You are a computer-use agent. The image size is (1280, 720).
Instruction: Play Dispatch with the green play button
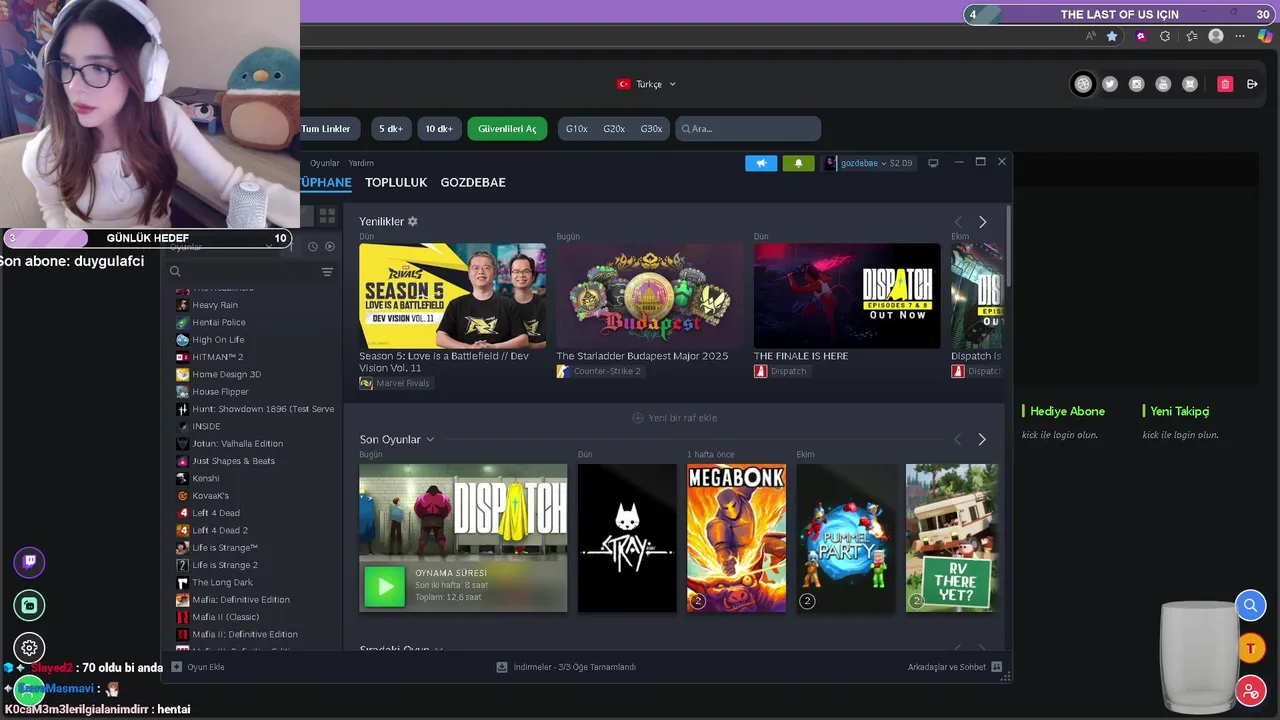point(385,587)
